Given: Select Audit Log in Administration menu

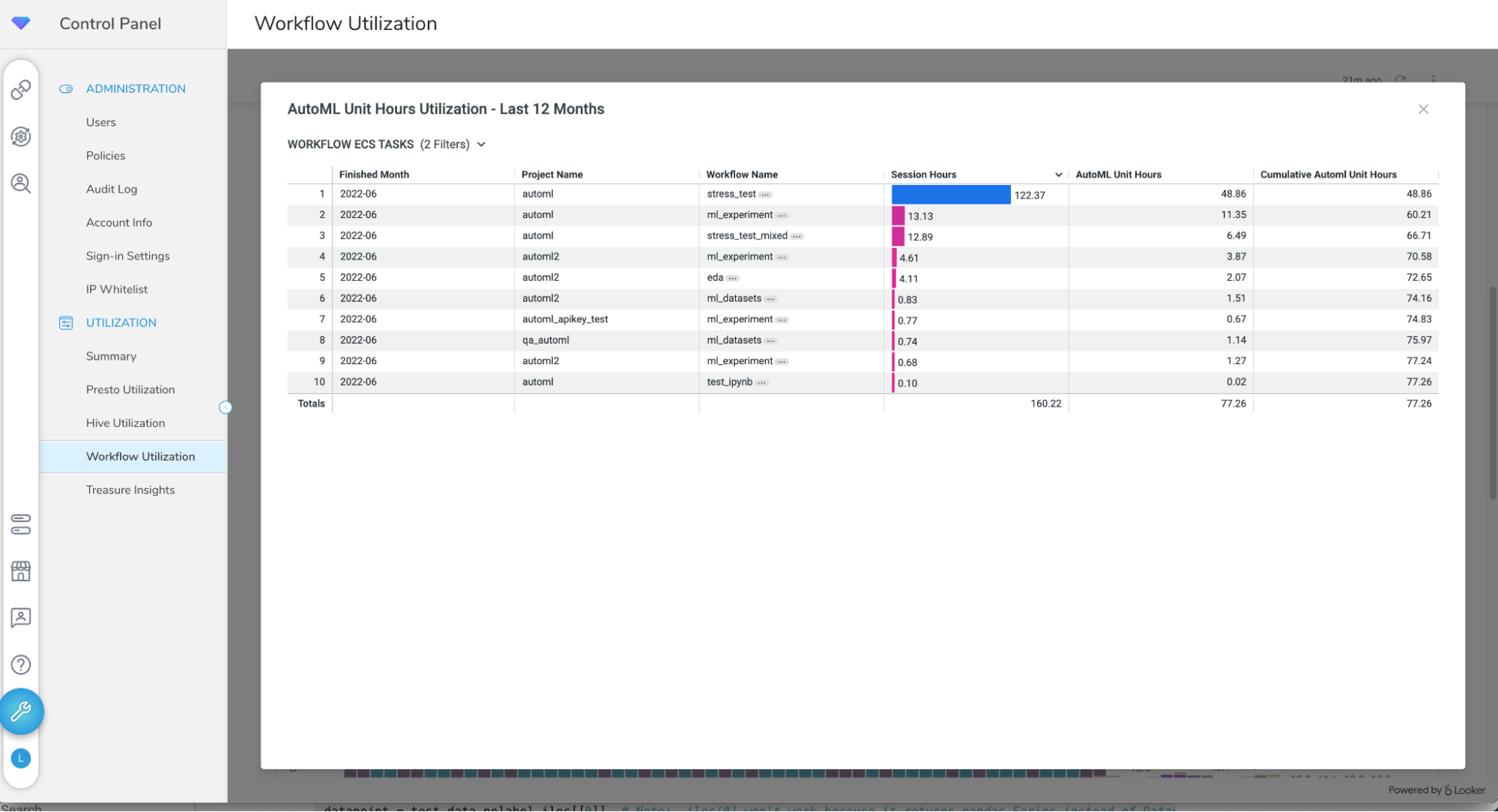Looking at the screenshot, I should coord(112,190).
